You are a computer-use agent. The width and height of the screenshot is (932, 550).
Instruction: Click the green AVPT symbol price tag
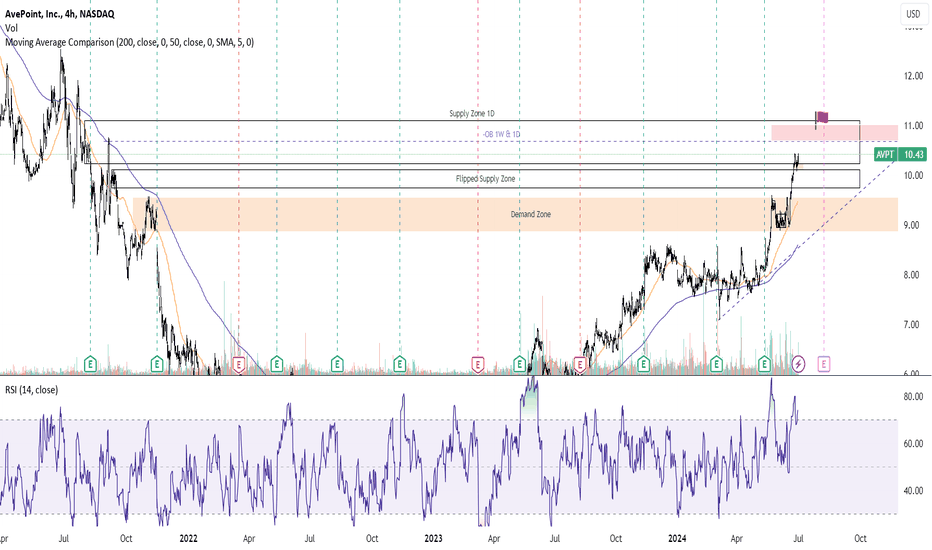(885, 155)
